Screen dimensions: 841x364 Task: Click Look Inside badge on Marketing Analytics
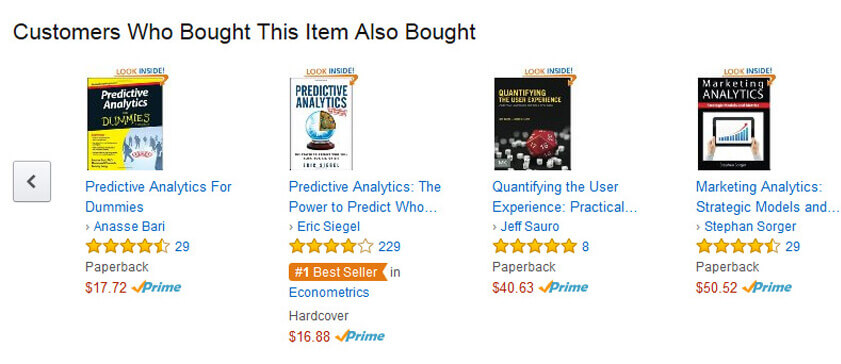click(x=749, y=73)
